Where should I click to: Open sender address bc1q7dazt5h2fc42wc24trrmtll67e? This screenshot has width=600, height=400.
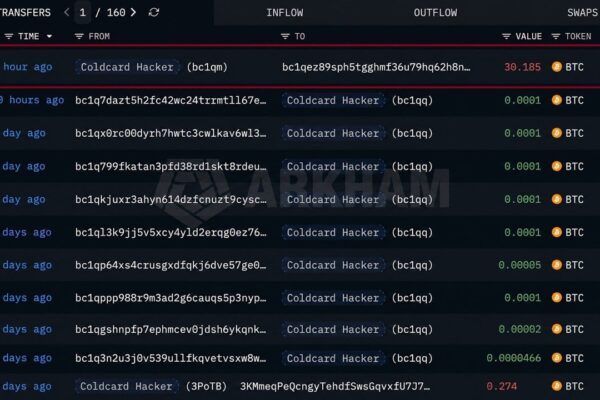(171, 100)
